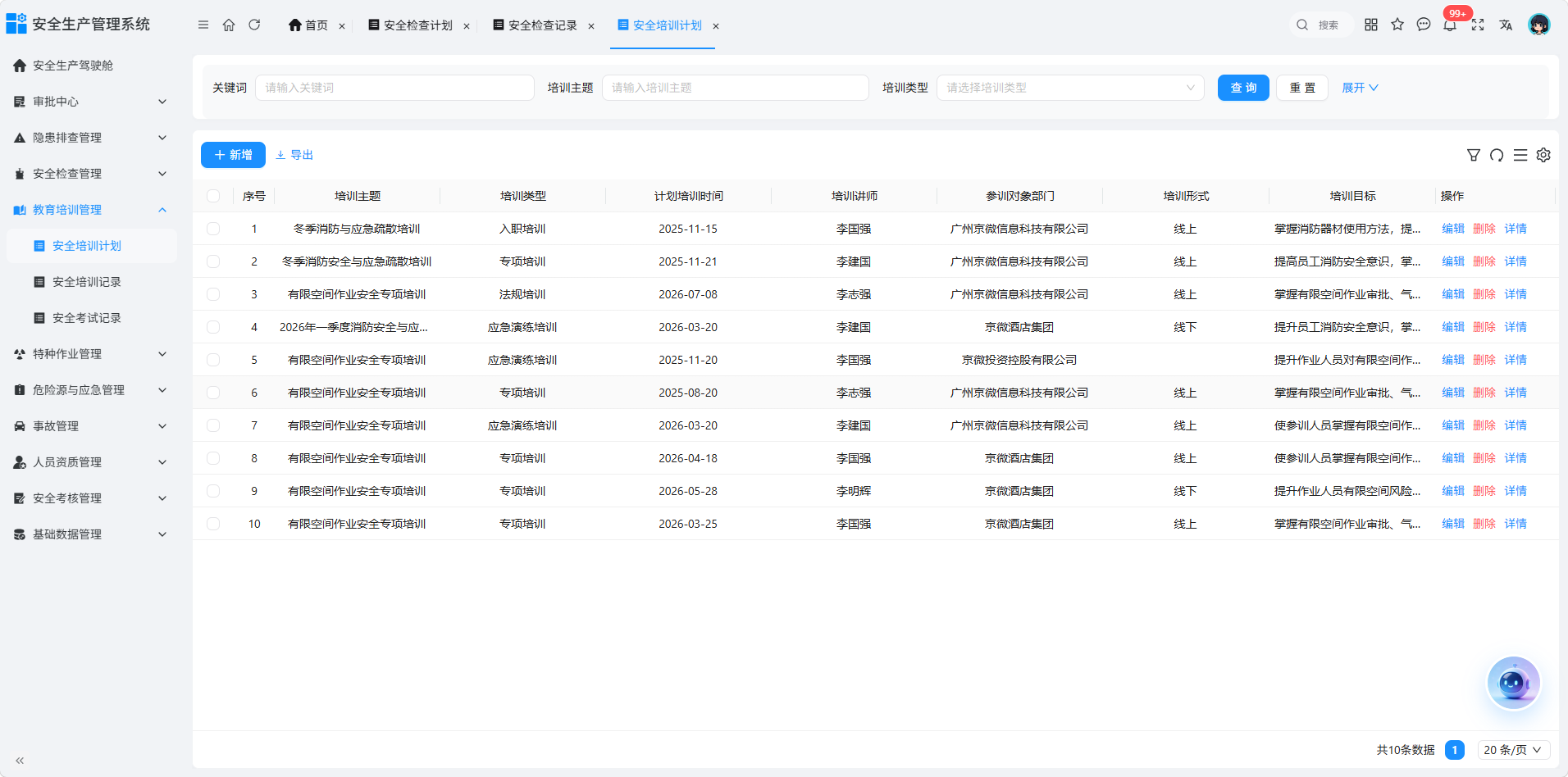The width and height of the screenshot is (1568, 777).
Task: Click the 重置 button
Action: [1302, 88]
